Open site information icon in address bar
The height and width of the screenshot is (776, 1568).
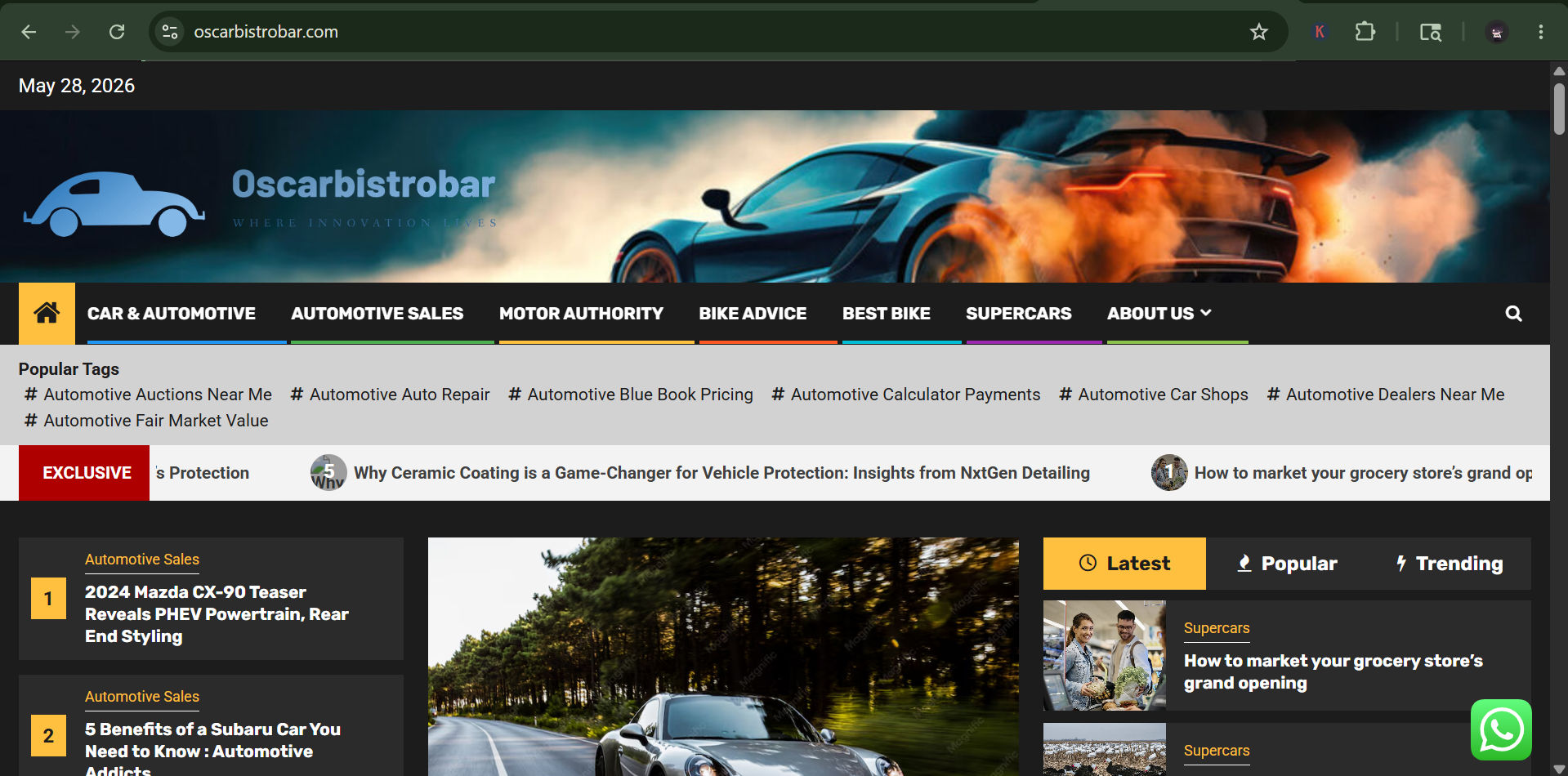coord(170,32)
